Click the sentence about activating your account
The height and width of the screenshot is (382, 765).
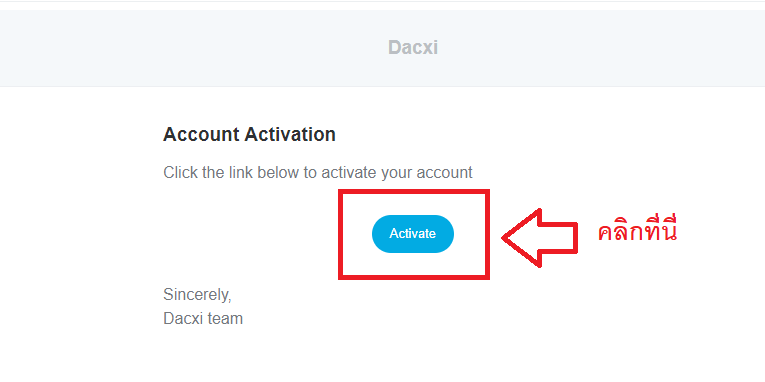point(318,173)
